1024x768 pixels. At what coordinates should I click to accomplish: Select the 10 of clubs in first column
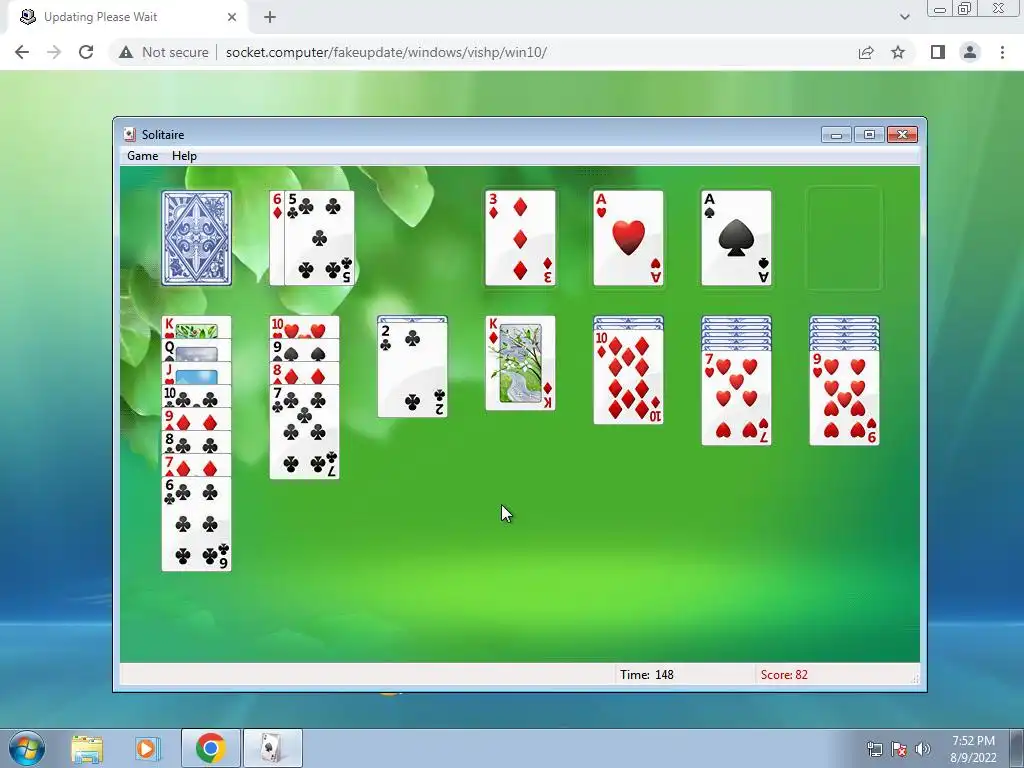[197, 396]
